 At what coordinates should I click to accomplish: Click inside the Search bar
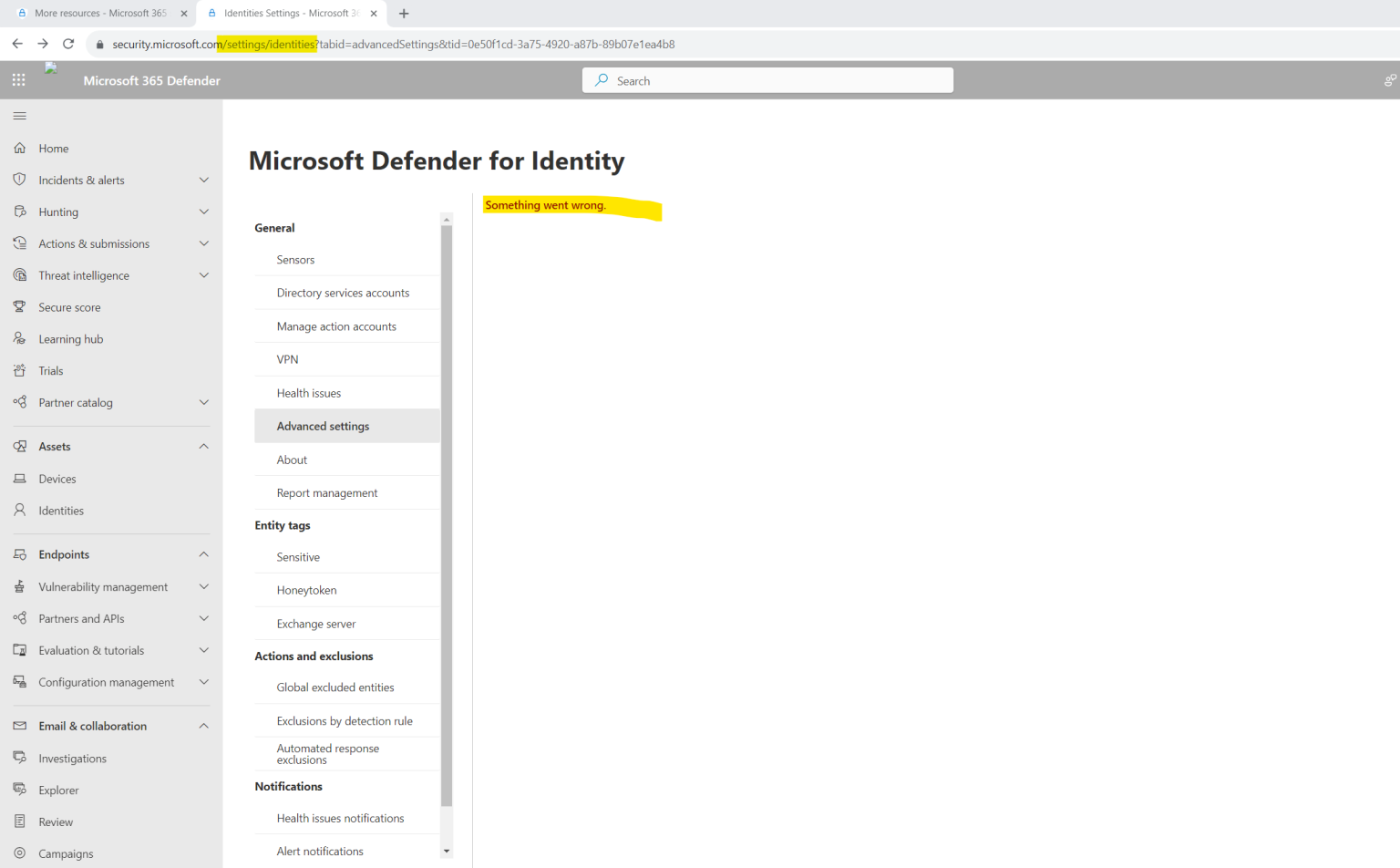[767, 80]
